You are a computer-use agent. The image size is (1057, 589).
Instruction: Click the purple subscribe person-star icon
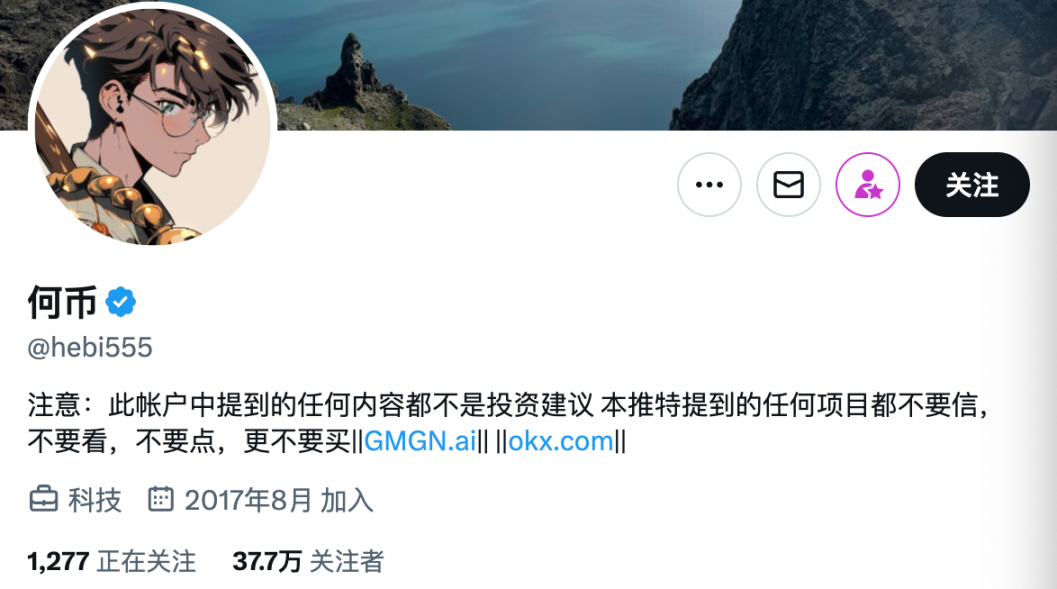tap(868, 185)
